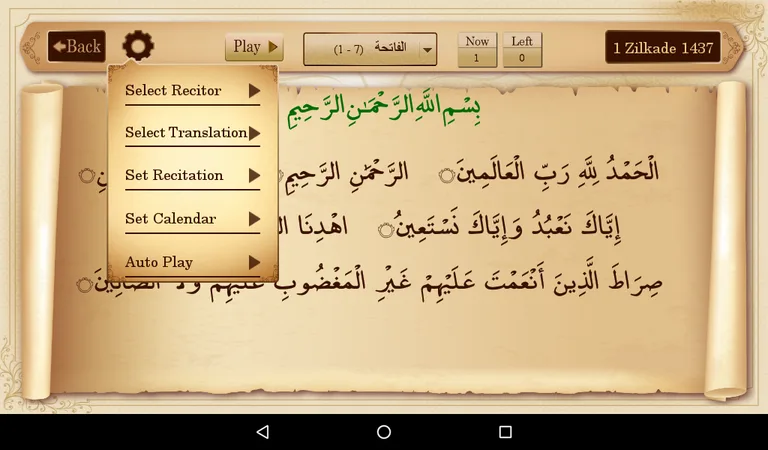Open the settings gear icon
768x450 pixels.
click(x=138, y=45)
